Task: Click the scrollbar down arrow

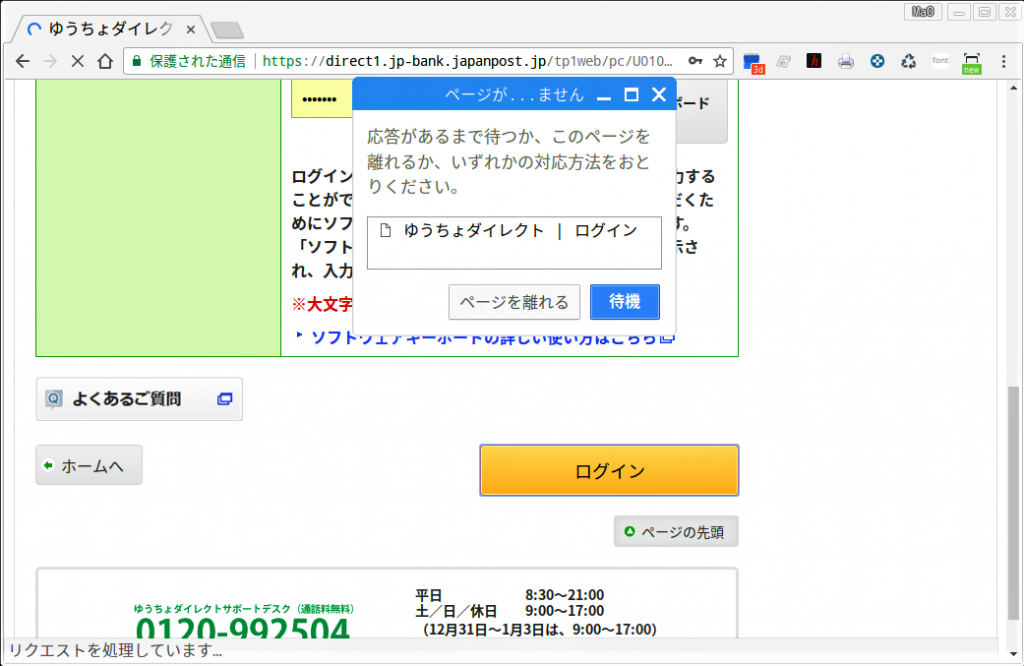Action: [1013, 654]
